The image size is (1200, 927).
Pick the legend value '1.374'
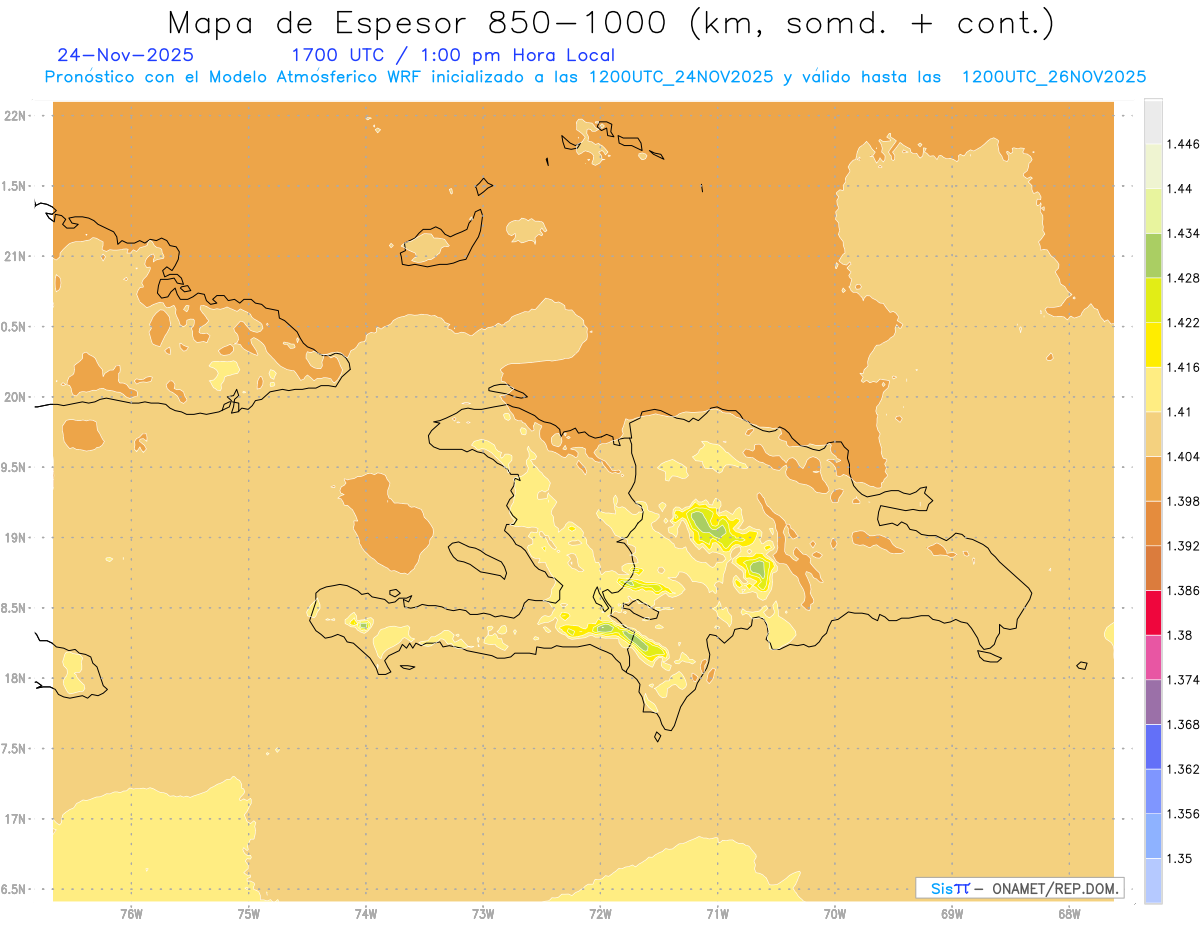tap(1185, 679)
